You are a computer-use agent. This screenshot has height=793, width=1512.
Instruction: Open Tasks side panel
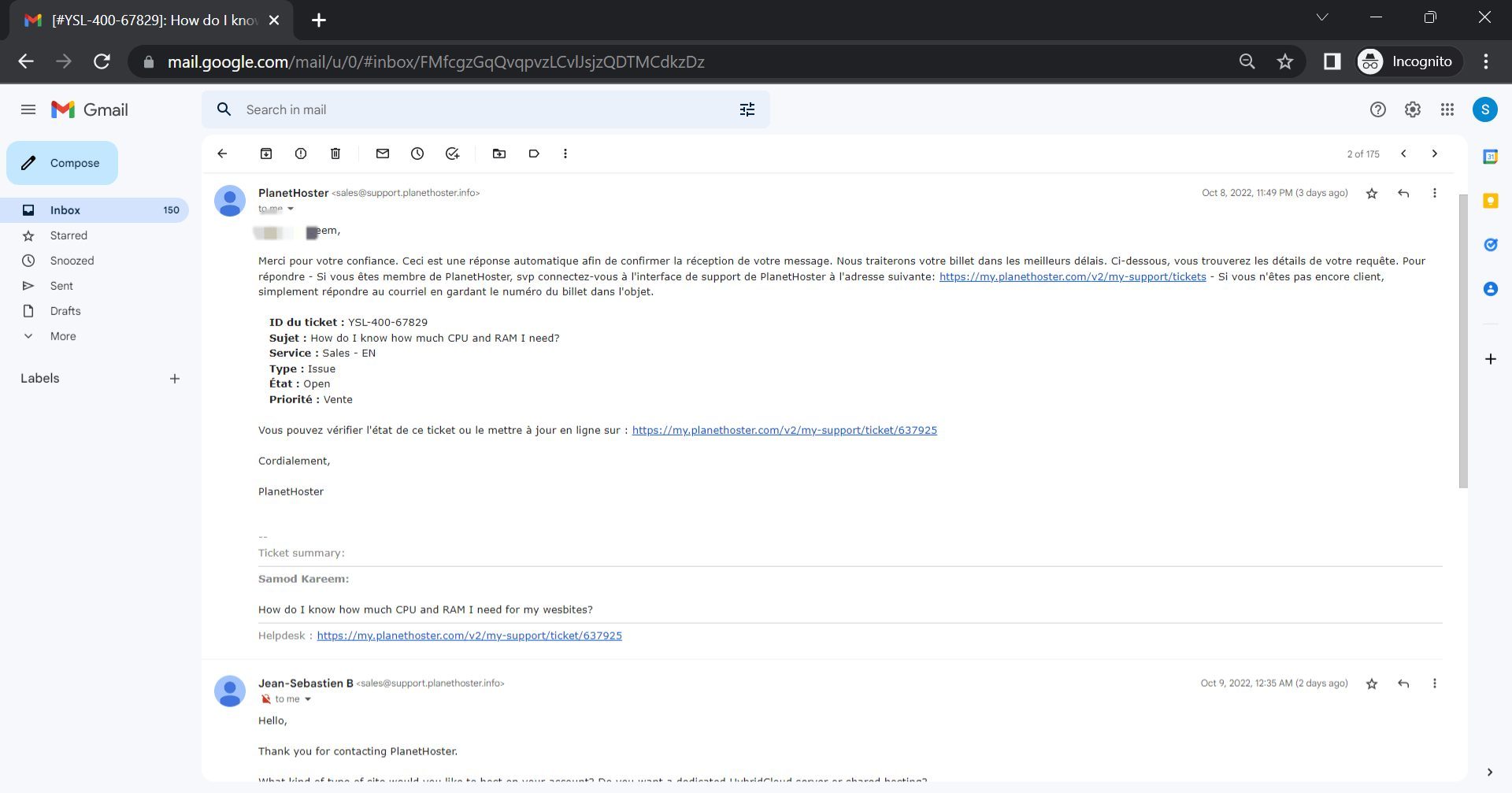[x=1491, y=245]
